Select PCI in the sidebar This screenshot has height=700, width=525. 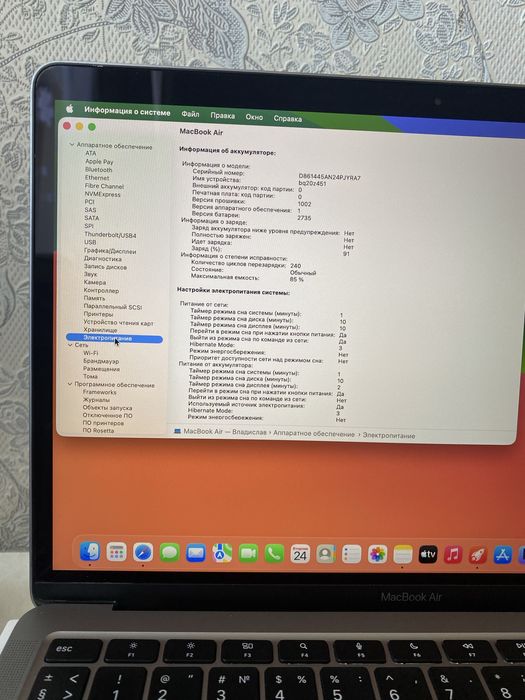[x=90, y=202]
